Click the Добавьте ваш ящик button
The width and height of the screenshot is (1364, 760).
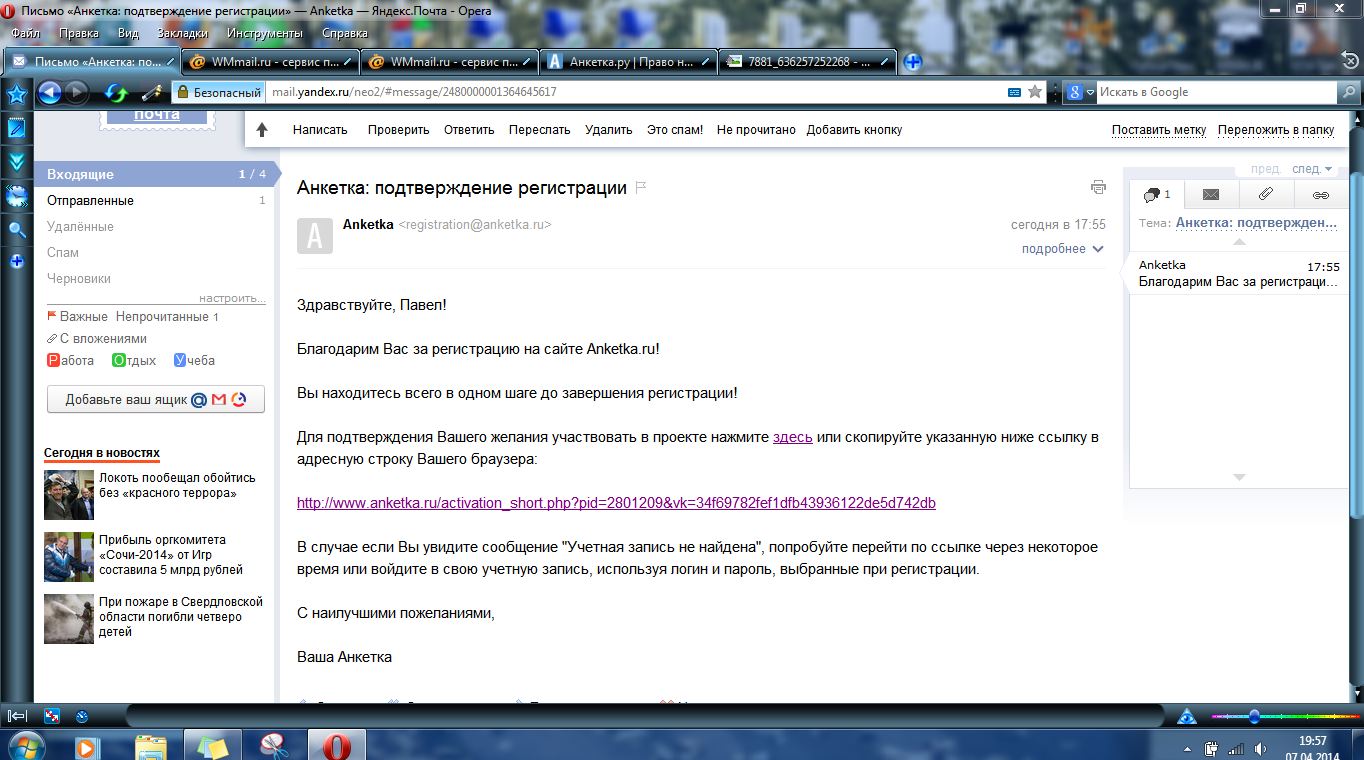coord(156,400)
